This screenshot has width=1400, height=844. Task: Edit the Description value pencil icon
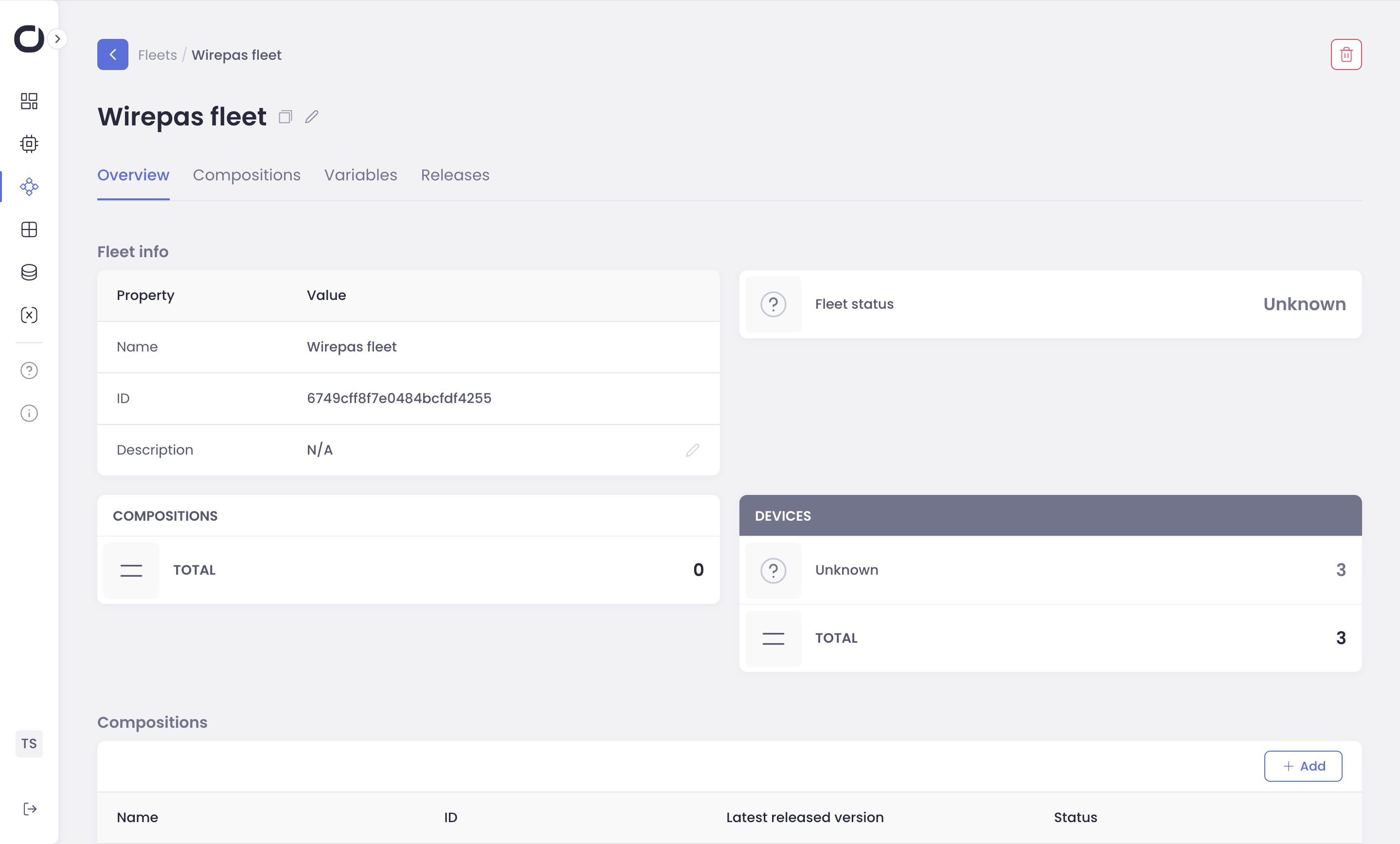(x=692, y=450)
